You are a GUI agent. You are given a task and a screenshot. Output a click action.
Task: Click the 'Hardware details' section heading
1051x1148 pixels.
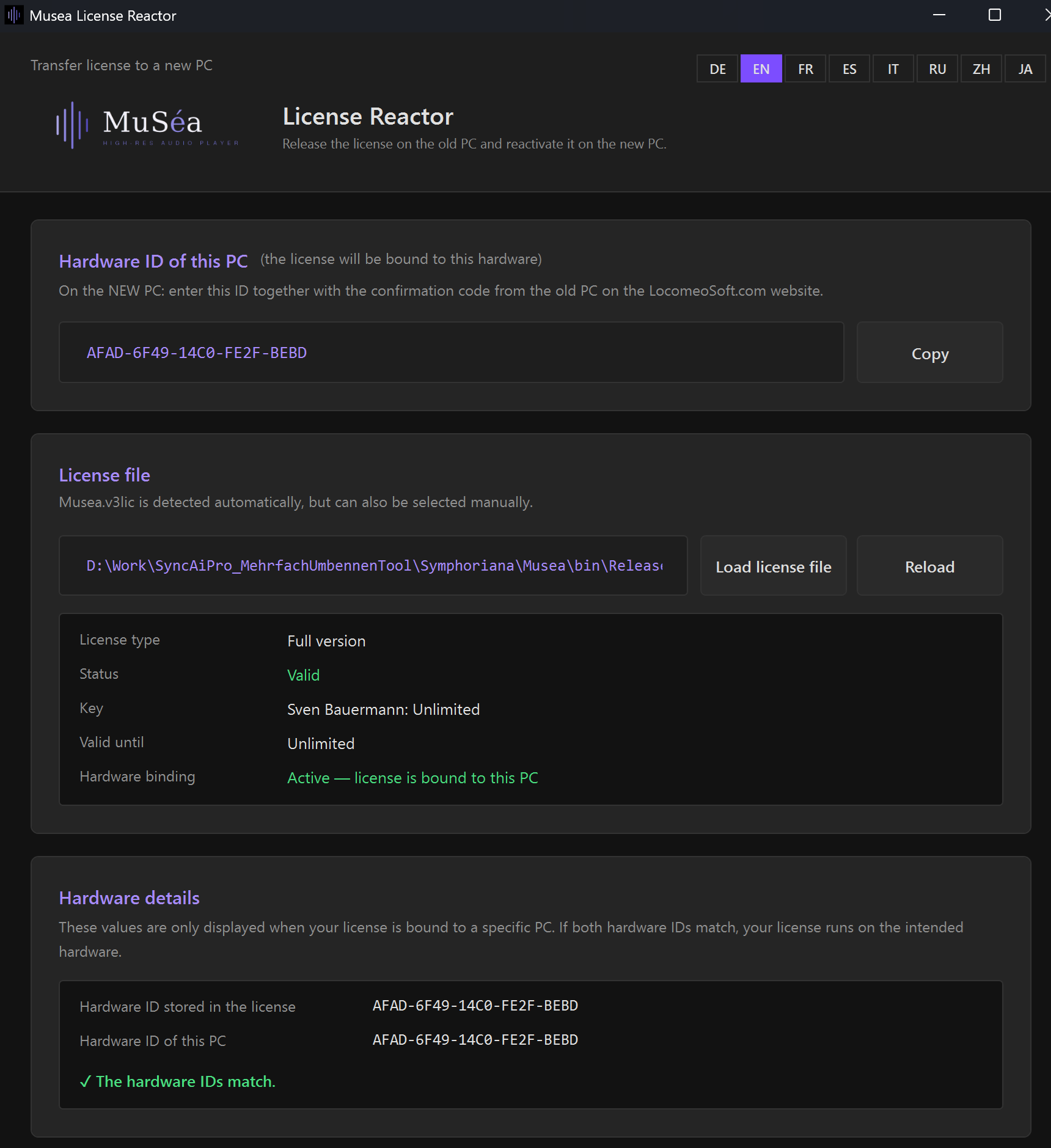(x=129, y=898)
